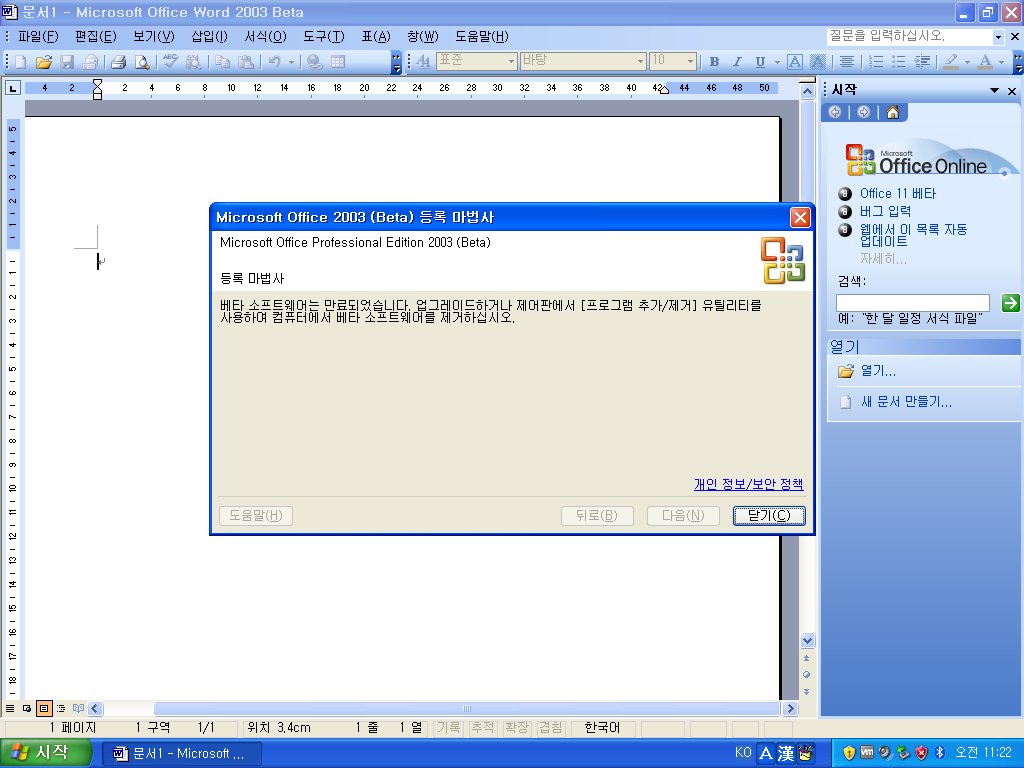1024x768 pixels.
Task: Click the Numbered list icon
Action: [876, 61]
